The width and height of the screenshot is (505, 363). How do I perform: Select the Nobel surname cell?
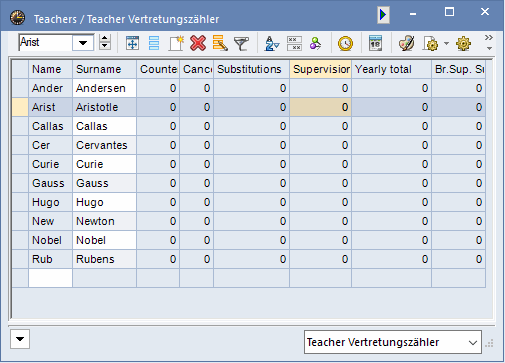[104, 240]
